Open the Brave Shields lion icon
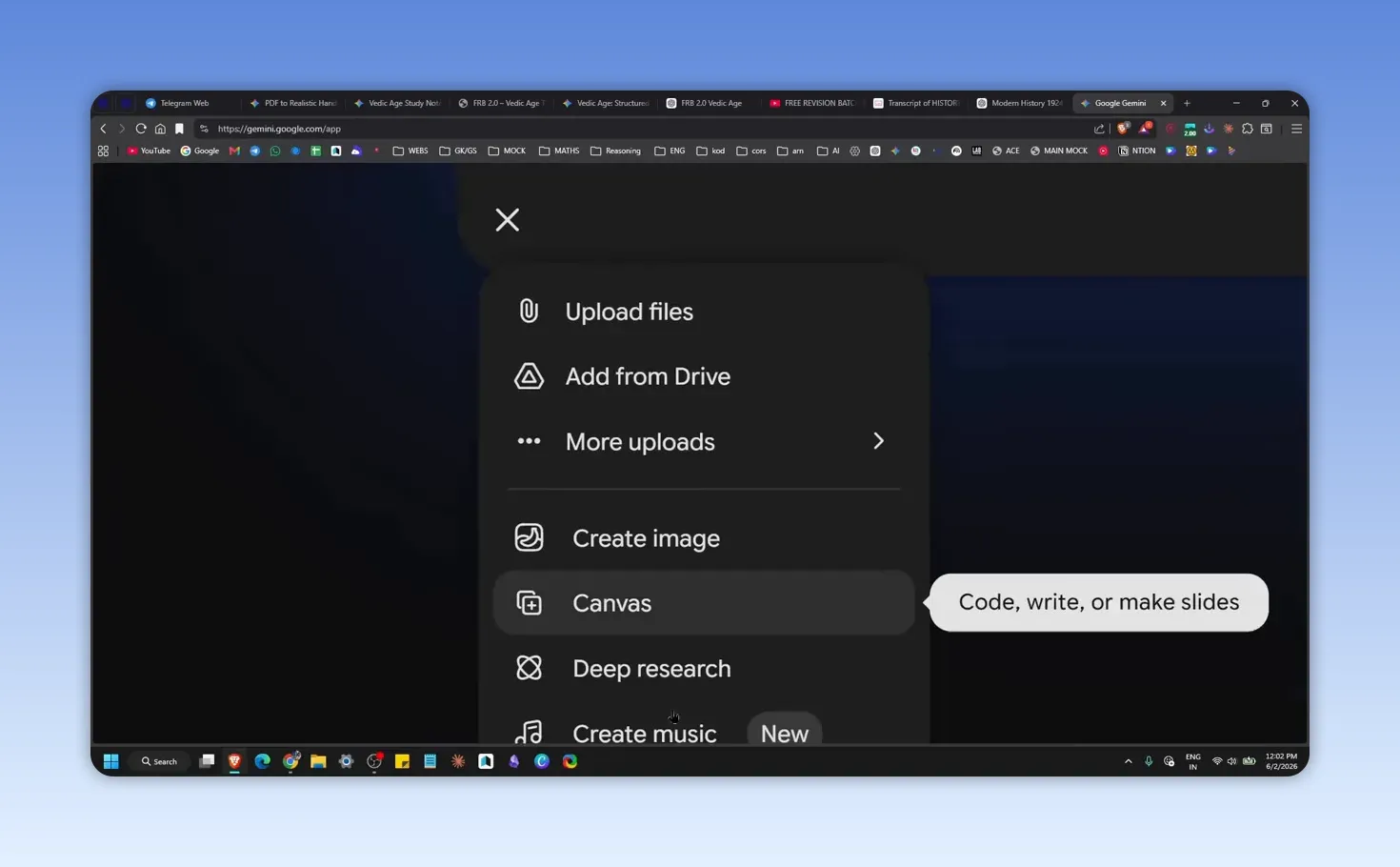The image size is (1400, 867). point(1124,128)
